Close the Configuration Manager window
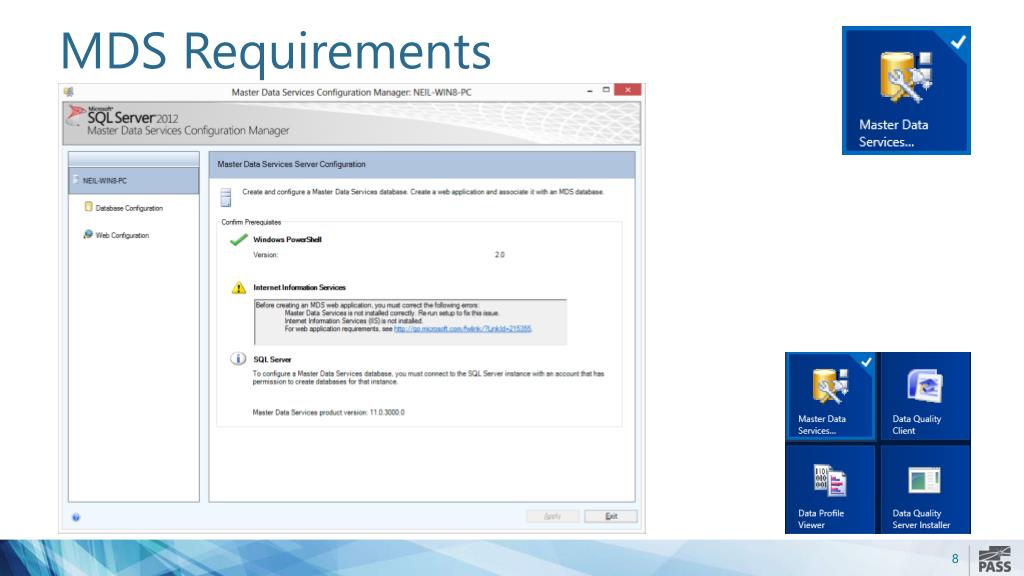1024x576 pixels. click(628, 90)
